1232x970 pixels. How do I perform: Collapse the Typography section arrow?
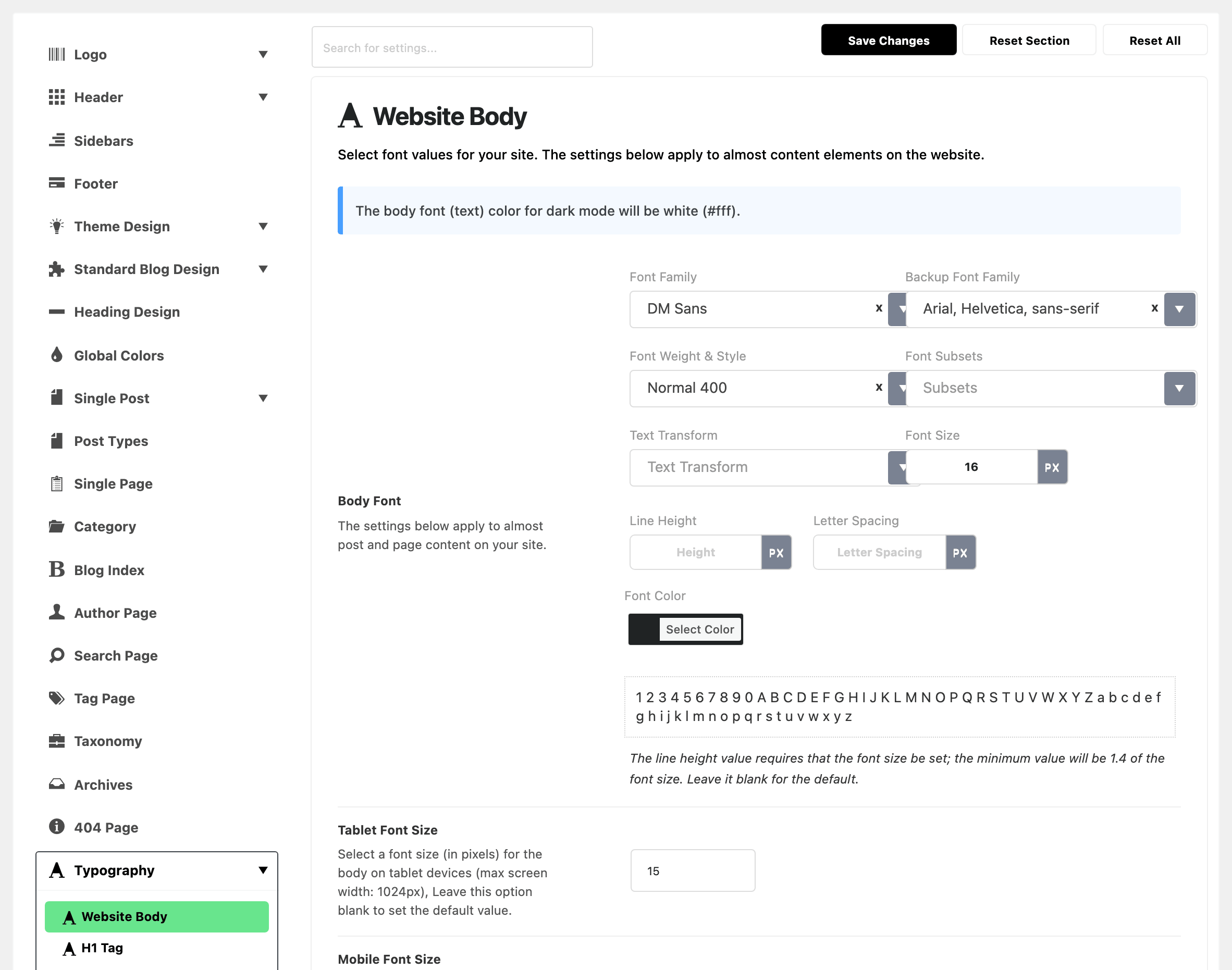click(x=263, y=870)
